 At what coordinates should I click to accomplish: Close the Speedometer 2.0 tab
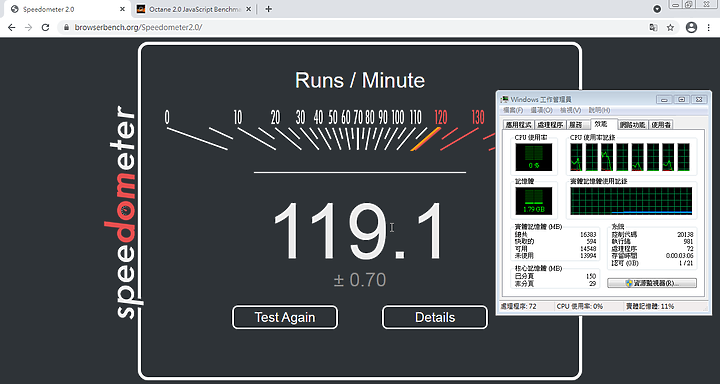123,9
